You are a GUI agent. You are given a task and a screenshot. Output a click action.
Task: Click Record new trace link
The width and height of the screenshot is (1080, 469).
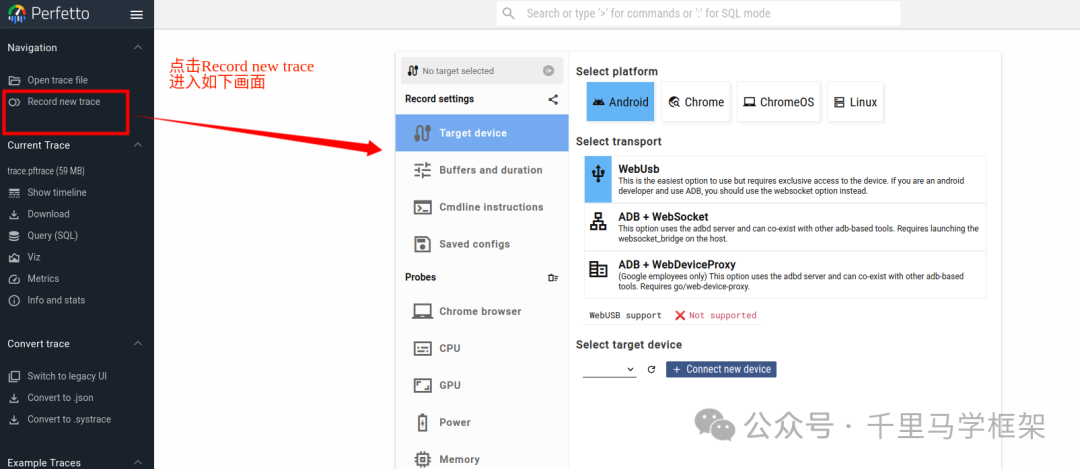pyautogui.click(x=63, y=102)
